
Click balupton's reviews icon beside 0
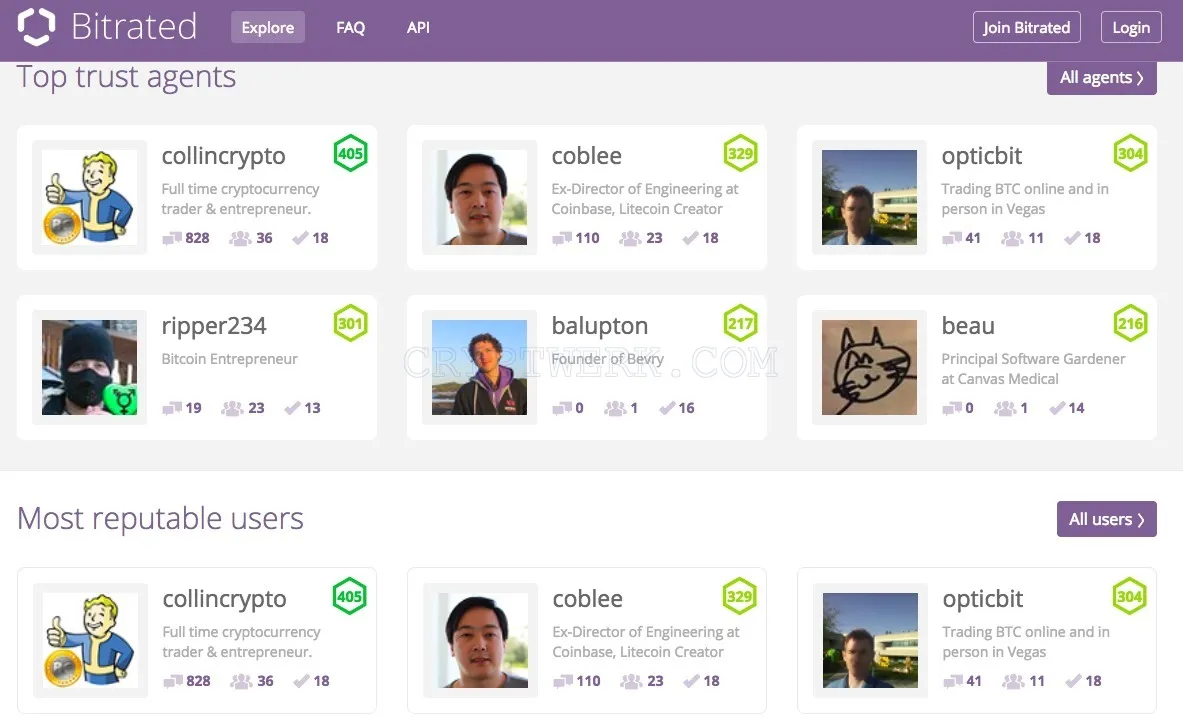(562, 408)
